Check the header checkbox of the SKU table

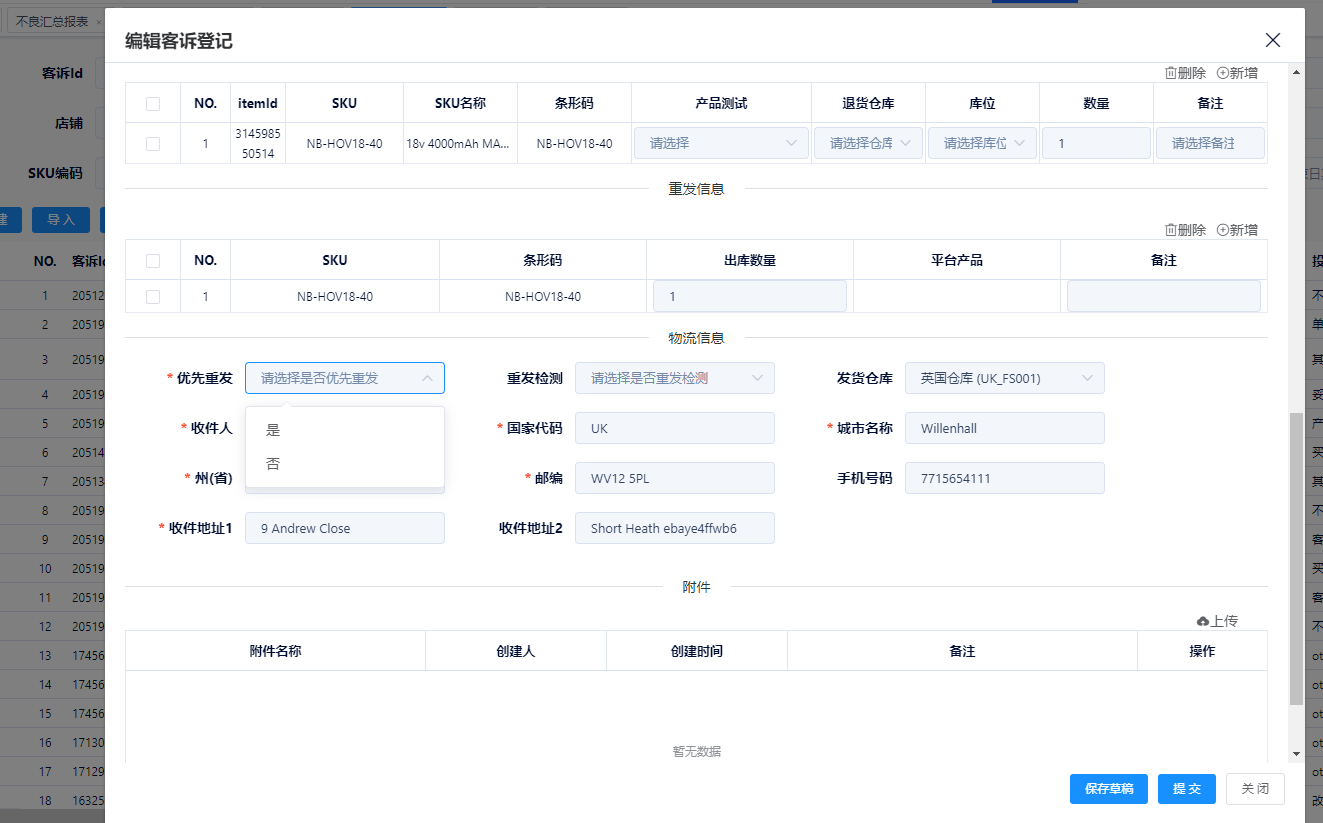tap(152, 102)
